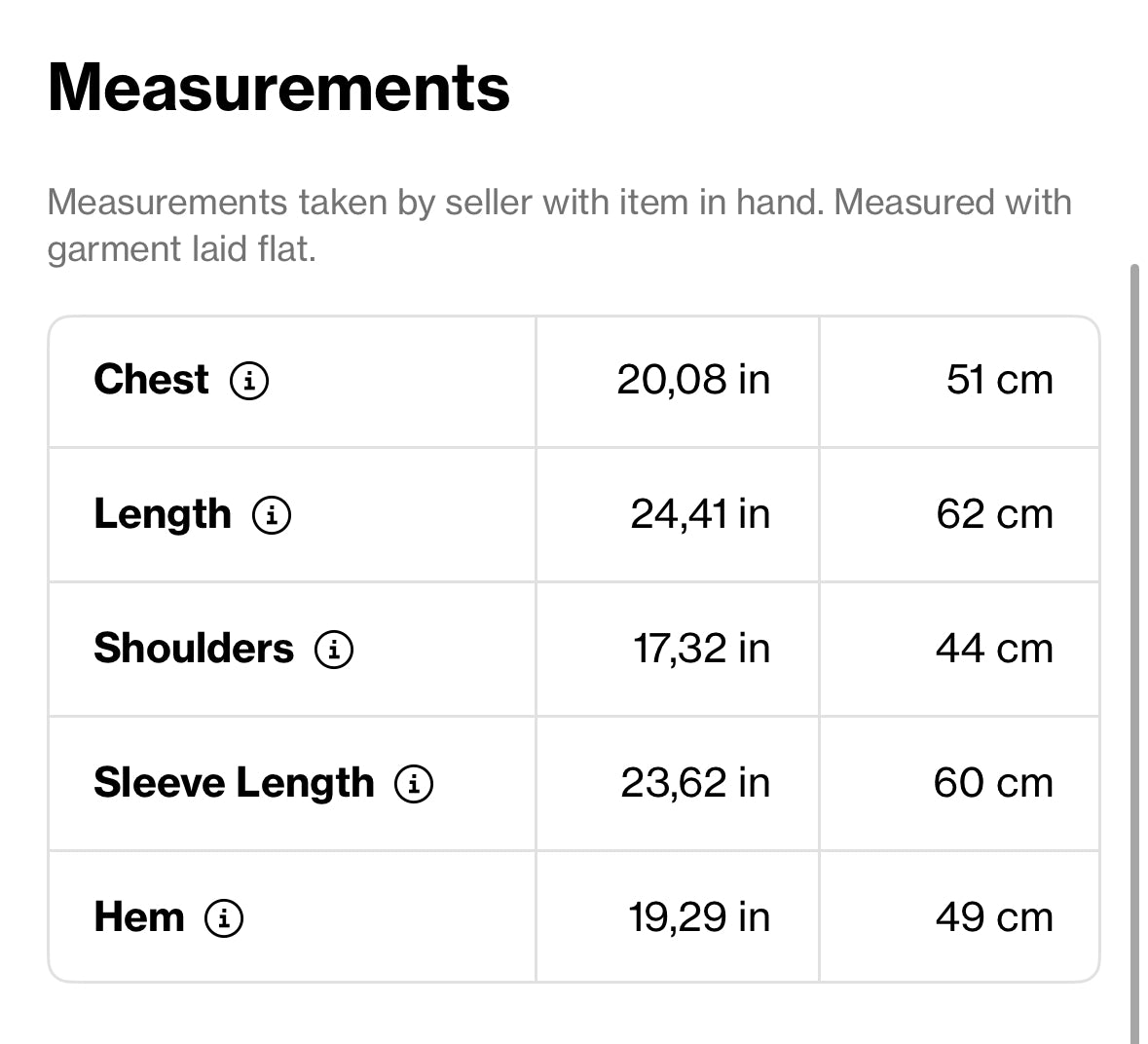Screen dimensions: 1148x1044
Task: Click the 49 cm hem value
Action: [x=994, y=917]
